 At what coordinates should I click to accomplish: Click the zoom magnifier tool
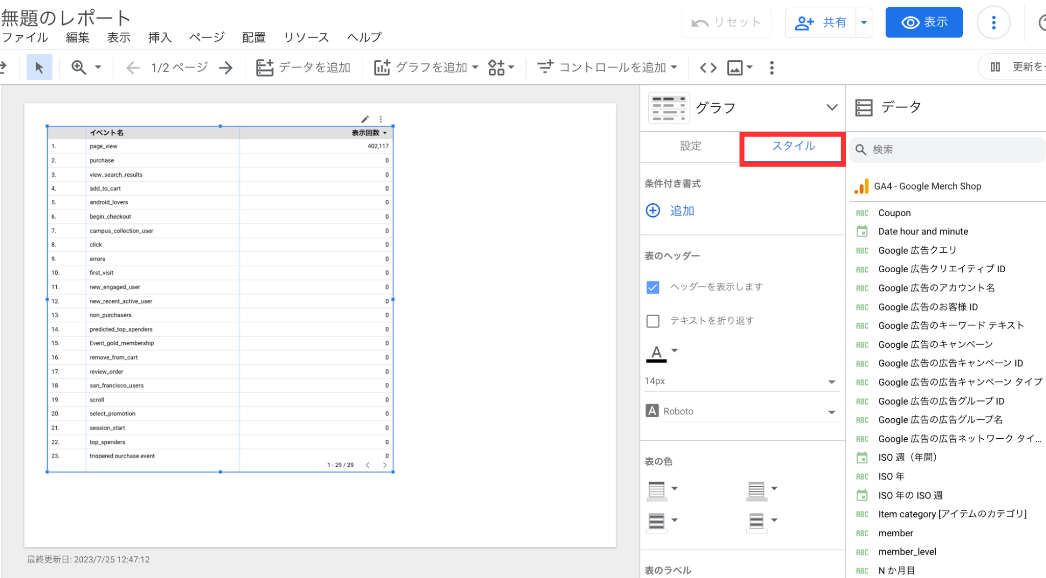[79, 67]
